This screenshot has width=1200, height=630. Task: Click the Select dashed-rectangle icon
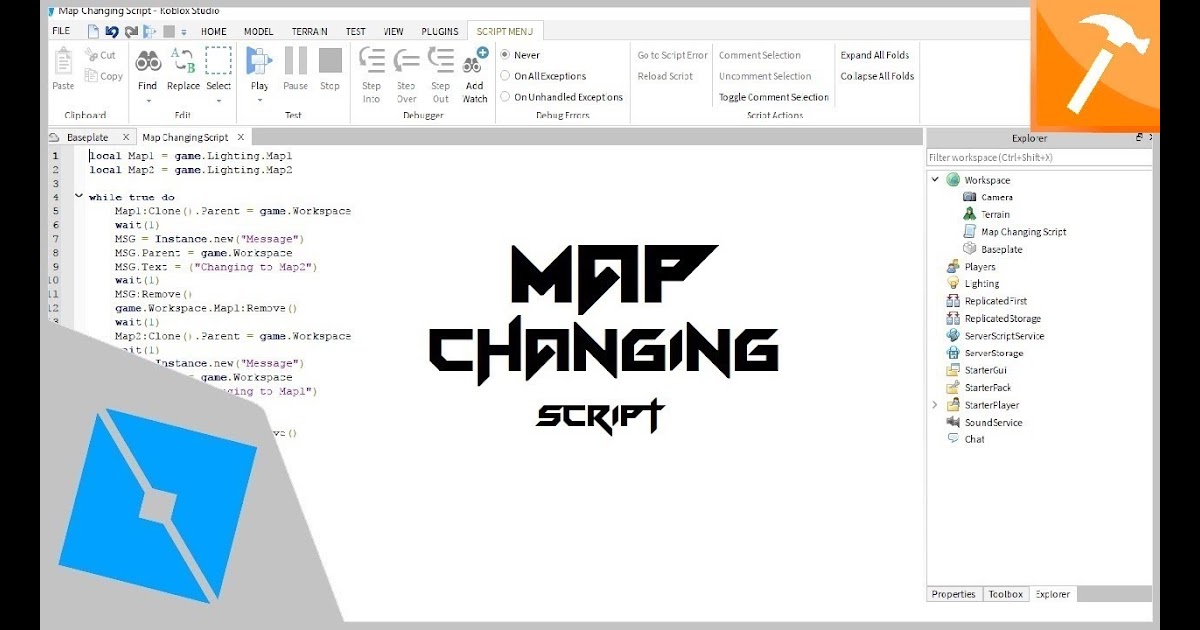[x=218, y=61]
